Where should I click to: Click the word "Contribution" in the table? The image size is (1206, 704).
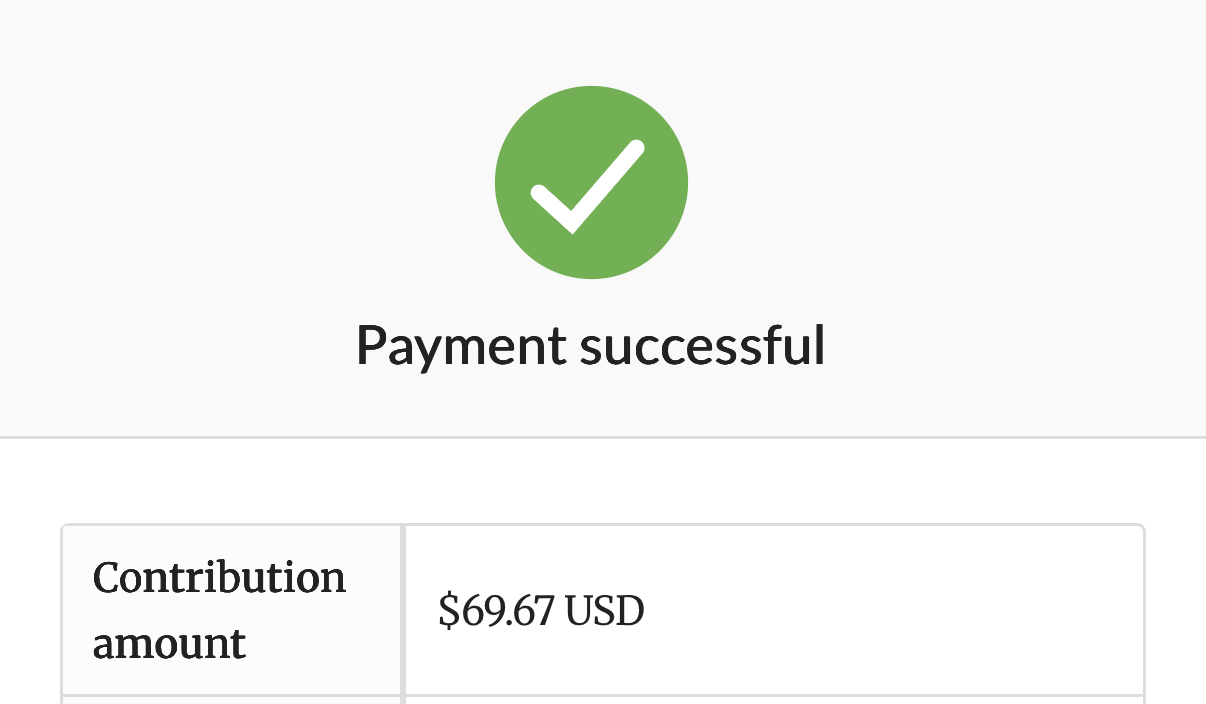219,578
